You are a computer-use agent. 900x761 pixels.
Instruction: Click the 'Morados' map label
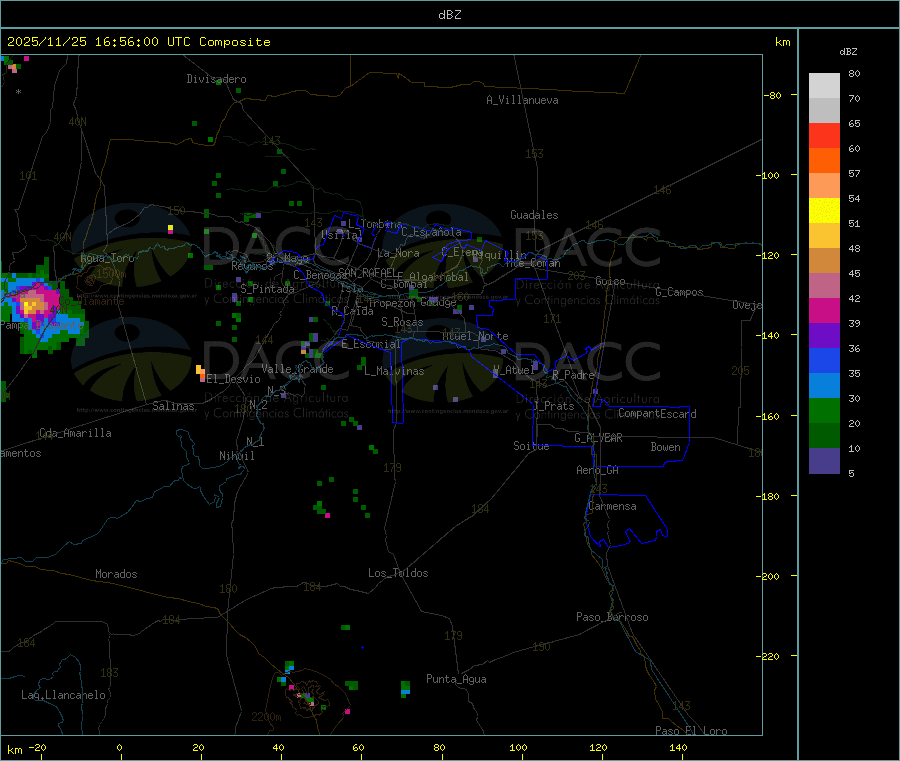pyautogui.click(x=117, y=574)
